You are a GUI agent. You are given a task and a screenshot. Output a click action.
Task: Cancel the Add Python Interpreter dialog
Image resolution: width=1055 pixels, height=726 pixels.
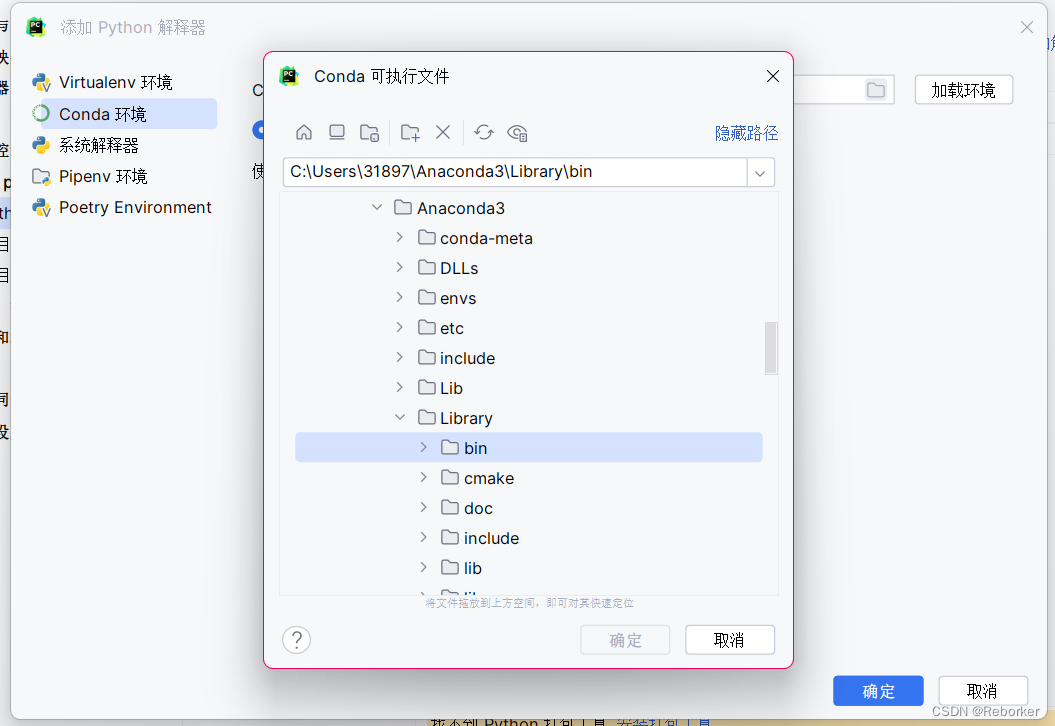(x=982, y=691)
